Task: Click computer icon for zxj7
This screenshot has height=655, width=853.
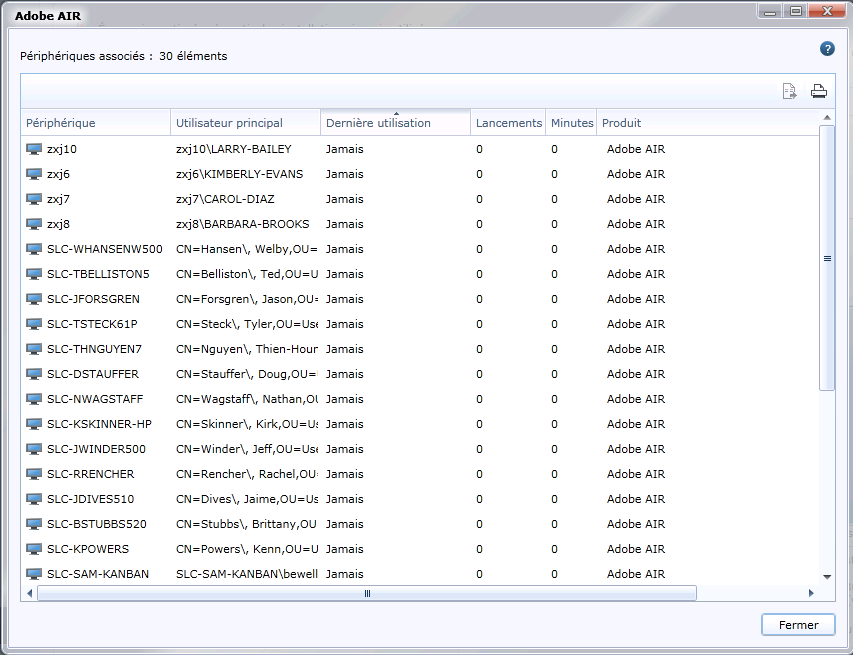Action: click(x=34, y=199)
